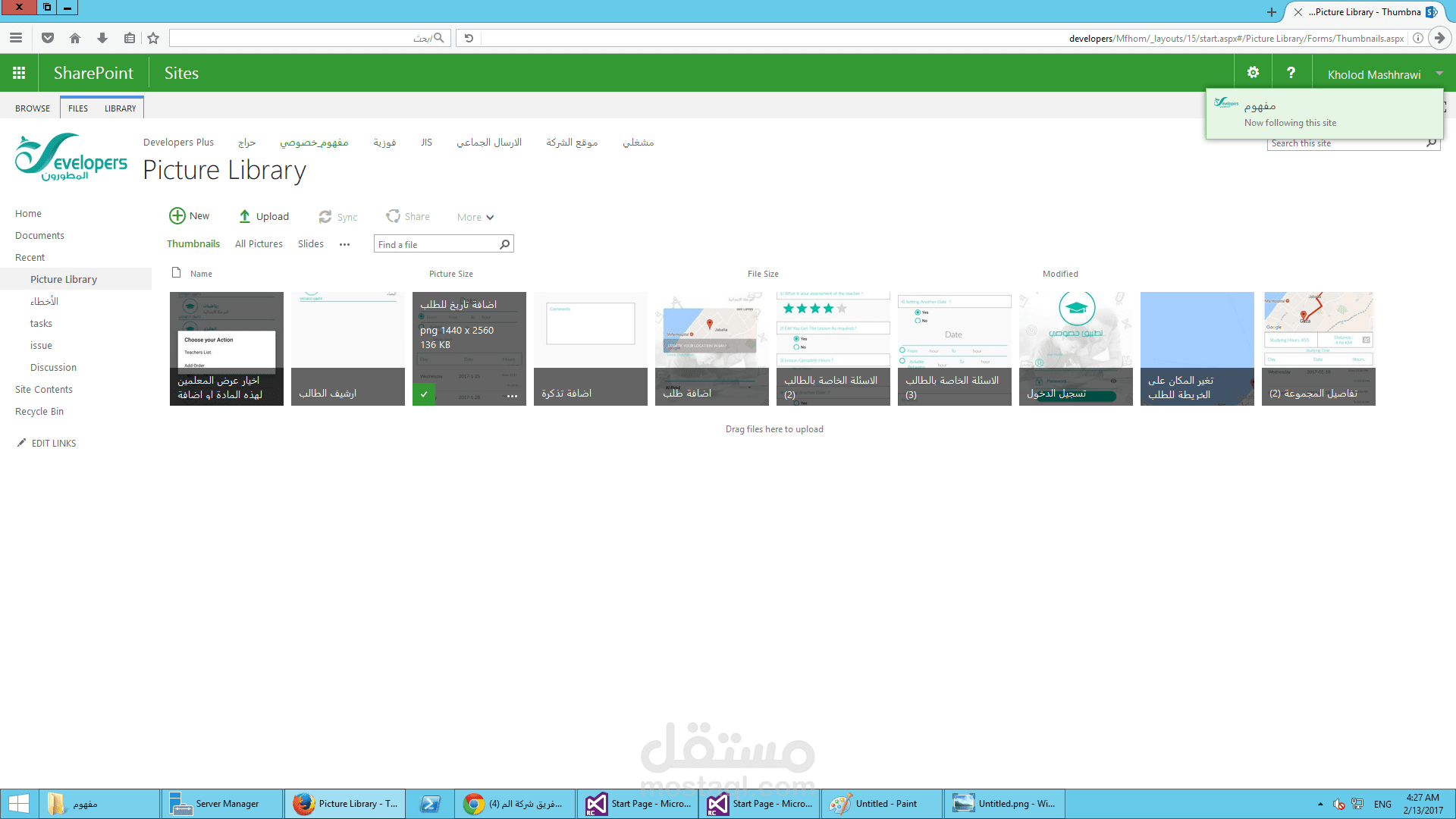This screenshot has height=819, width=1456.
Task: Open the ellipsis for more views
Action: click(x=344, y=244)
